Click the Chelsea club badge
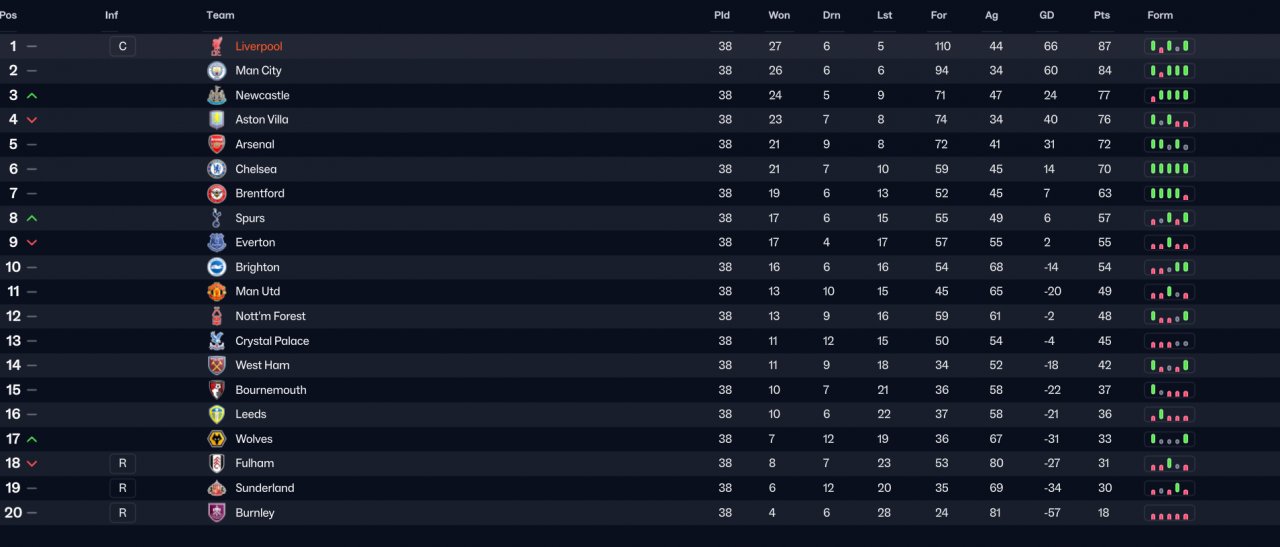This screenshot has width=1280, height=547. click(x=217, y=169)
